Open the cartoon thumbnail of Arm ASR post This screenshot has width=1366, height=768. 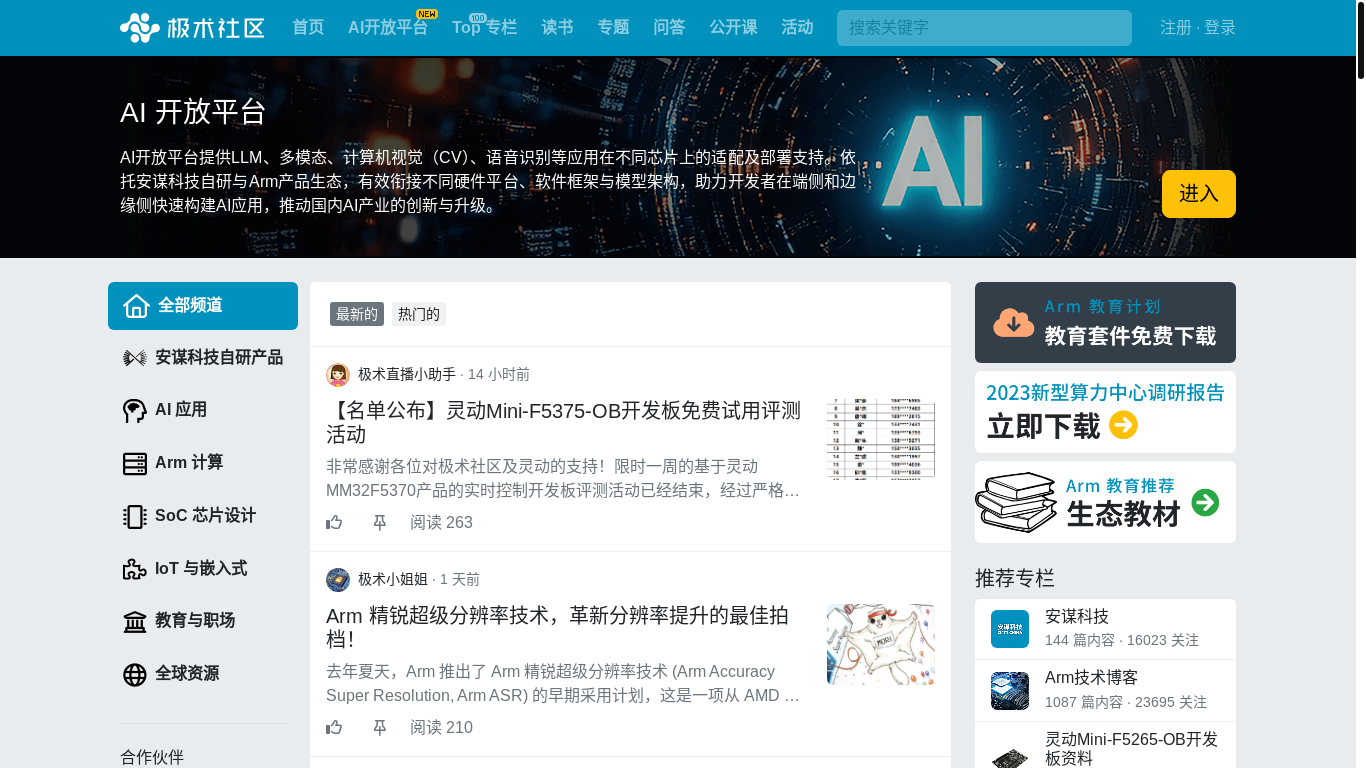pyautogui.click(x=881, y=644)
